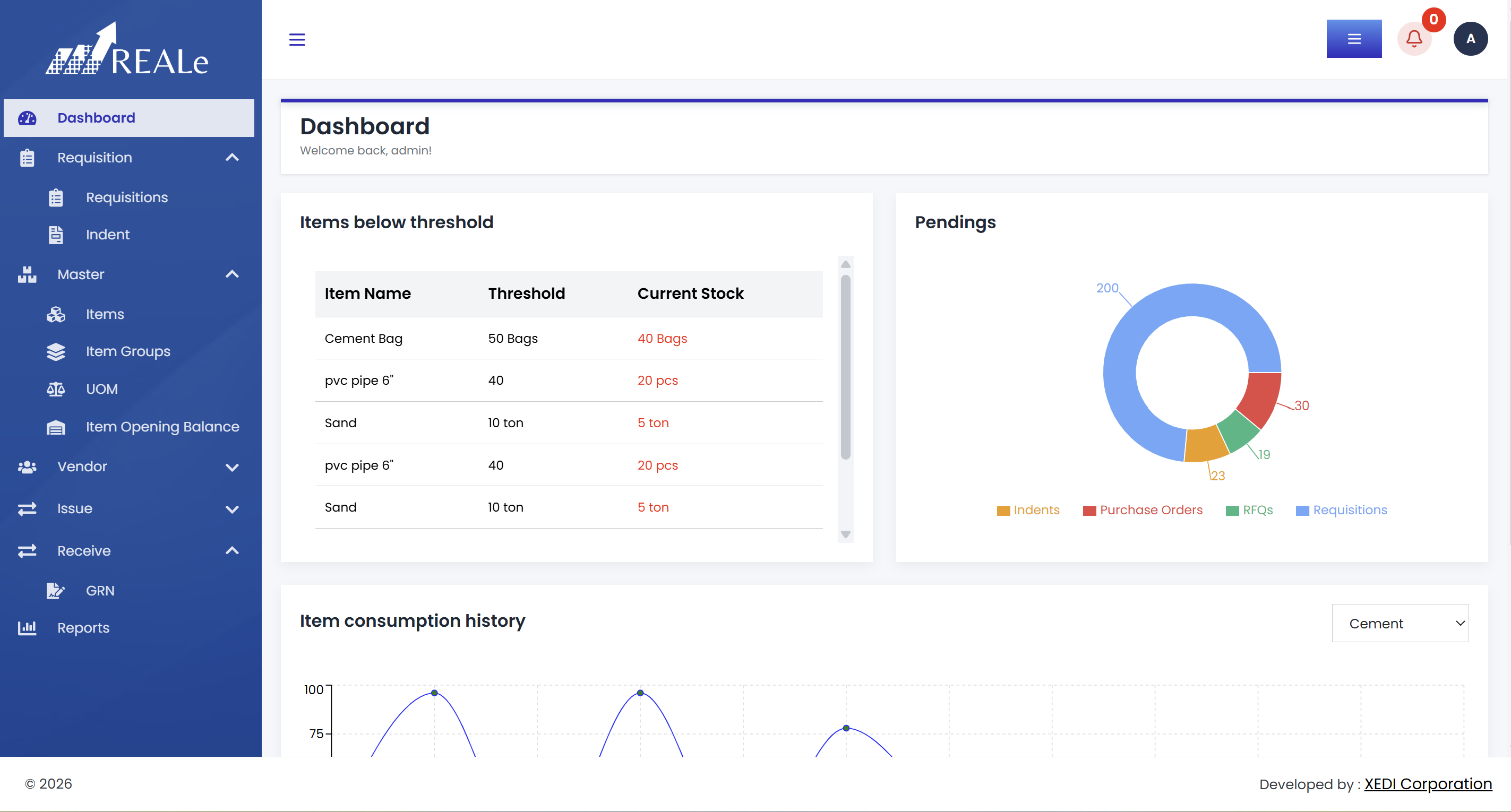Click the GRN signature file icon
Viewport: 1511px width, 812px height.
click(56, 590)
